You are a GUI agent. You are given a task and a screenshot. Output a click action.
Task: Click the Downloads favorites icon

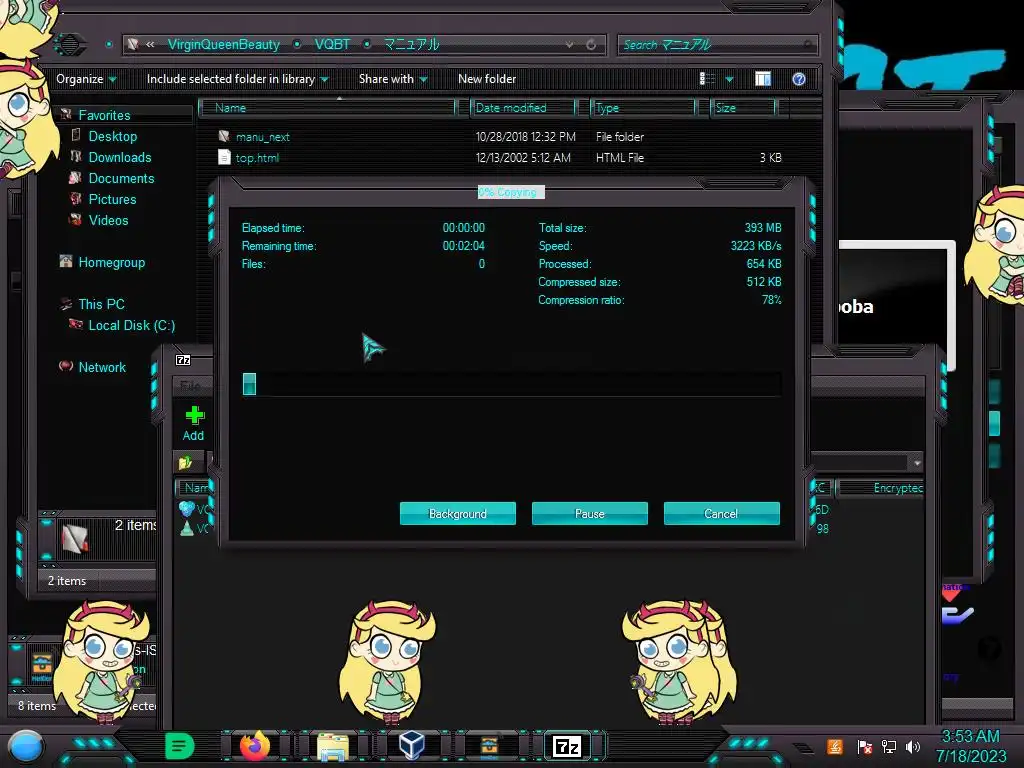[76, 157]
